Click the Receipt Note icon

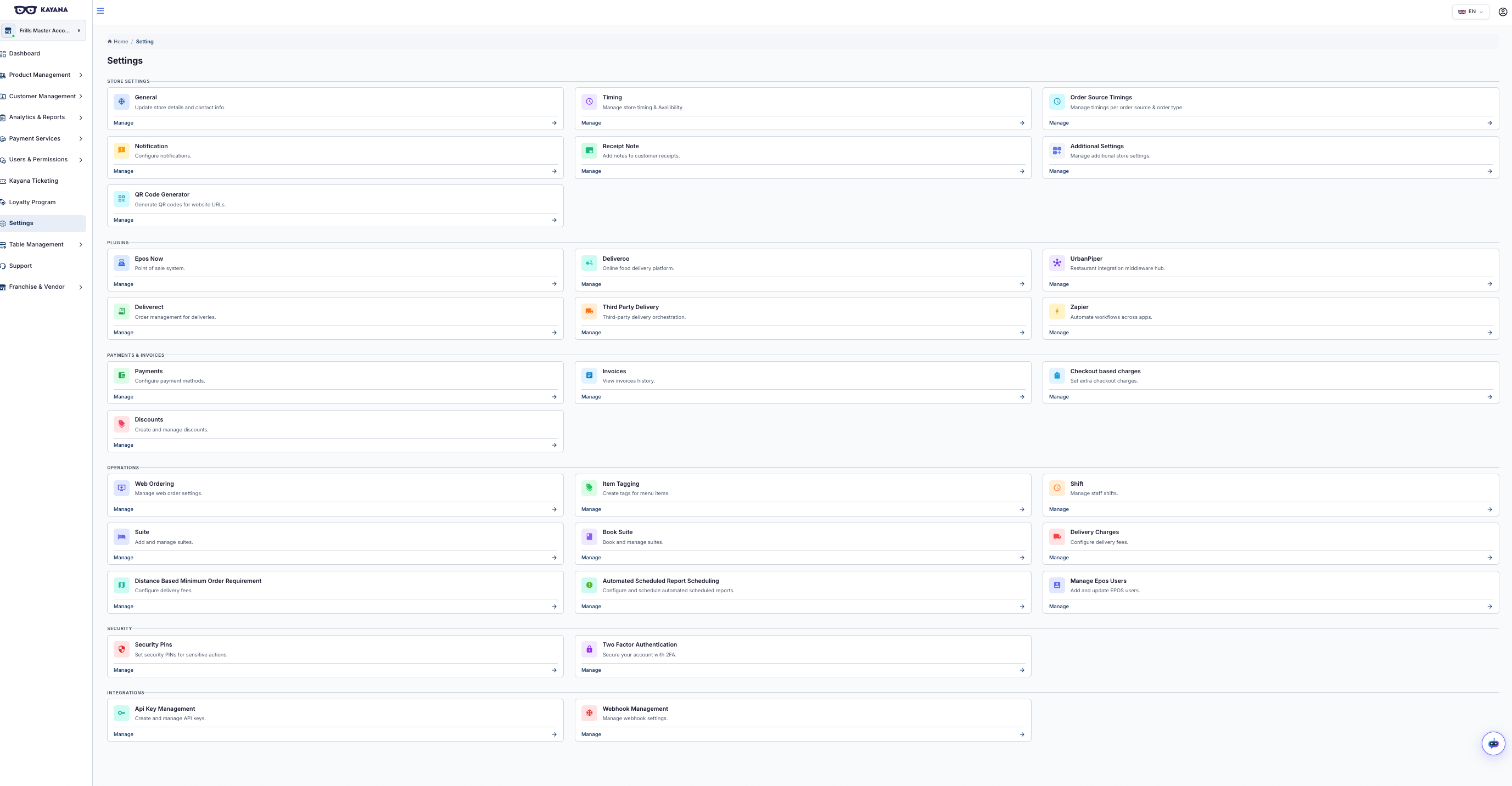589,150
